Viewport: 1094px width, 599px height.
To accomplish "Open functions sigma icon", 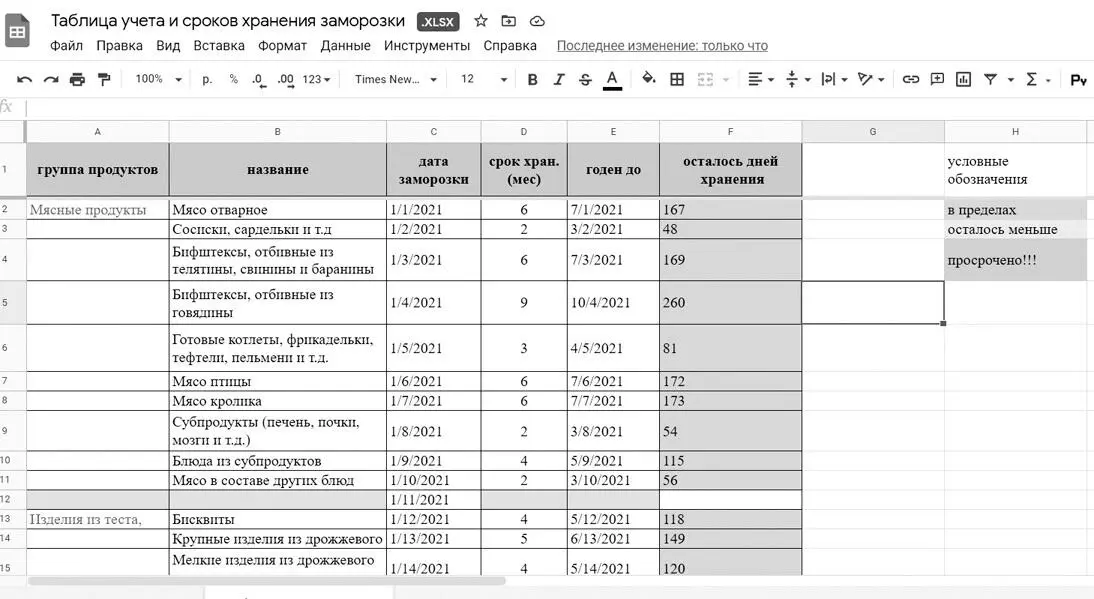I will (1032, 79).
